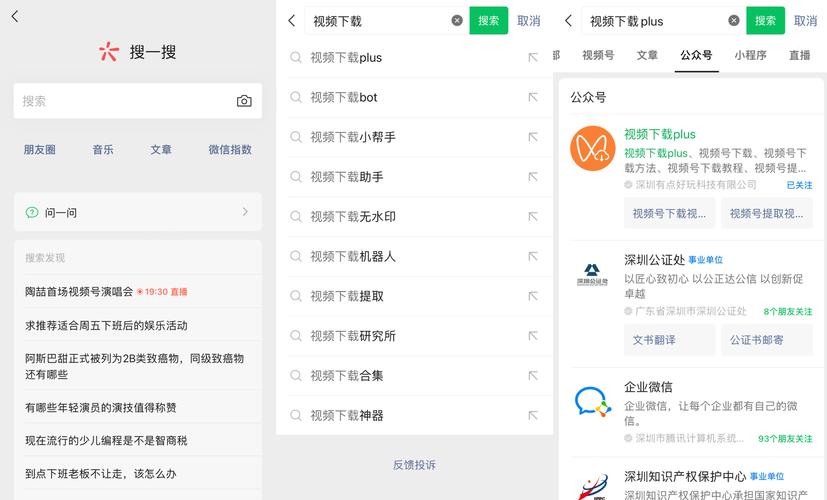Open the 文书翻译 shortcut
Screen dimensions: 827x500
[669, 340]
